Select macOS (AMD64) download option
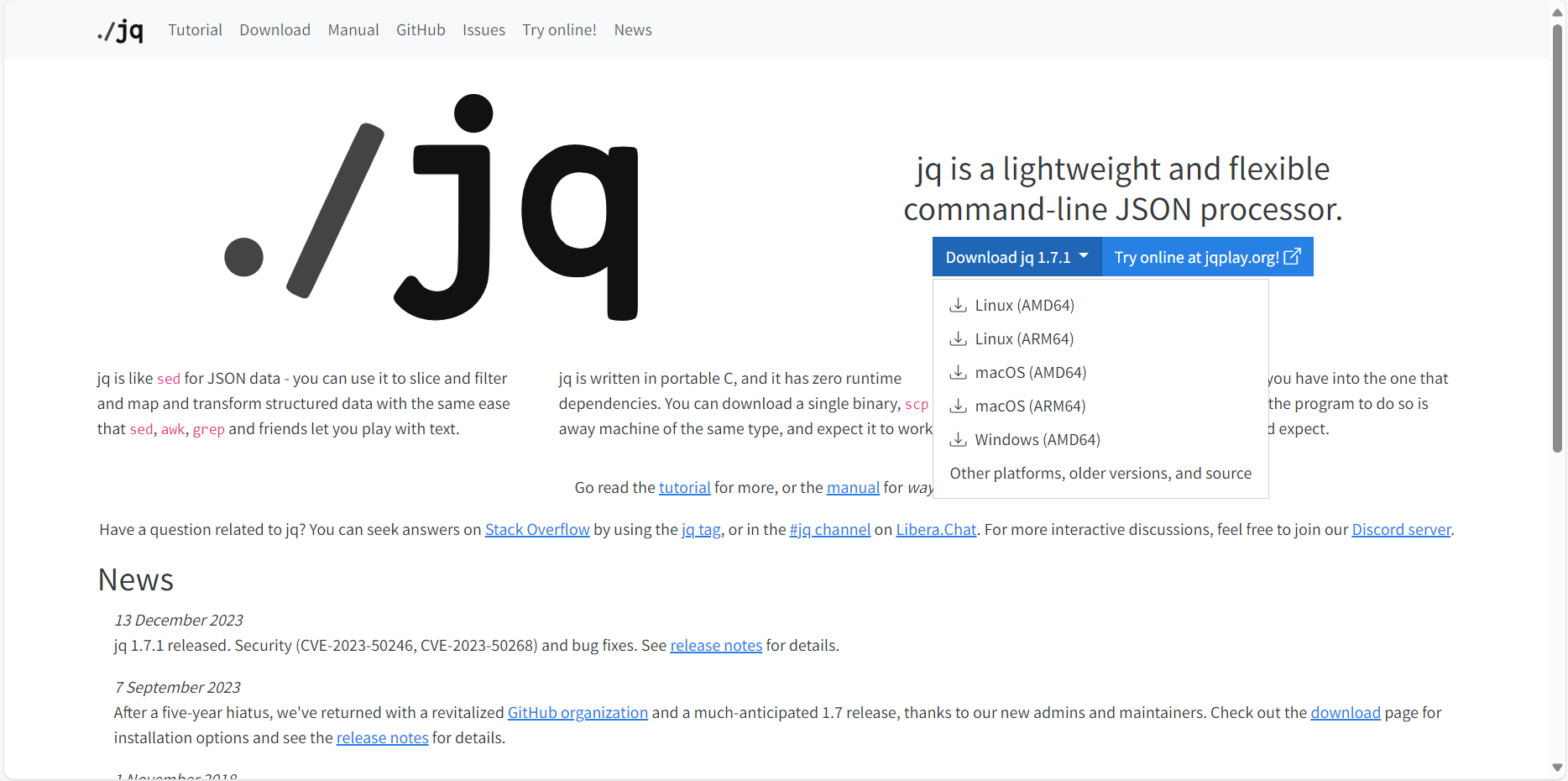1568x781 pixels. [x=1100, y=372]
